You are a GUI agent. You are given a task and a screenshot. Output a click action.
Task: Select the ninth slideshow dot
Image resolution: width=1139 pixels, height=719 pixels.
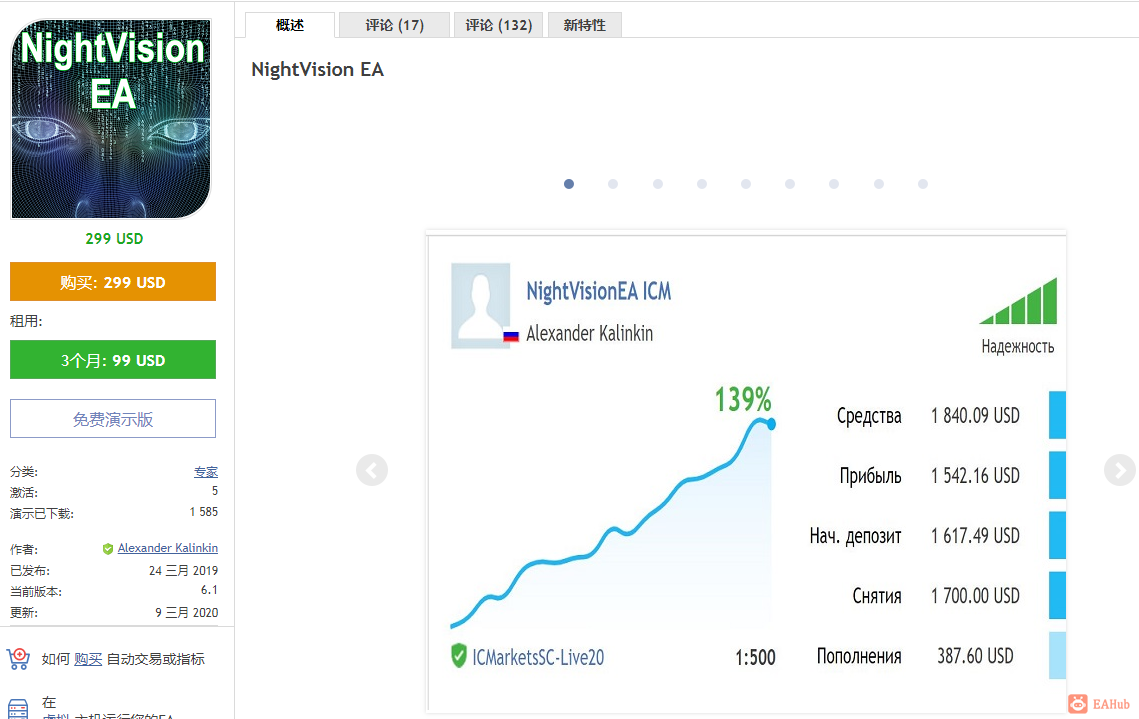click(x=923, y=184)
